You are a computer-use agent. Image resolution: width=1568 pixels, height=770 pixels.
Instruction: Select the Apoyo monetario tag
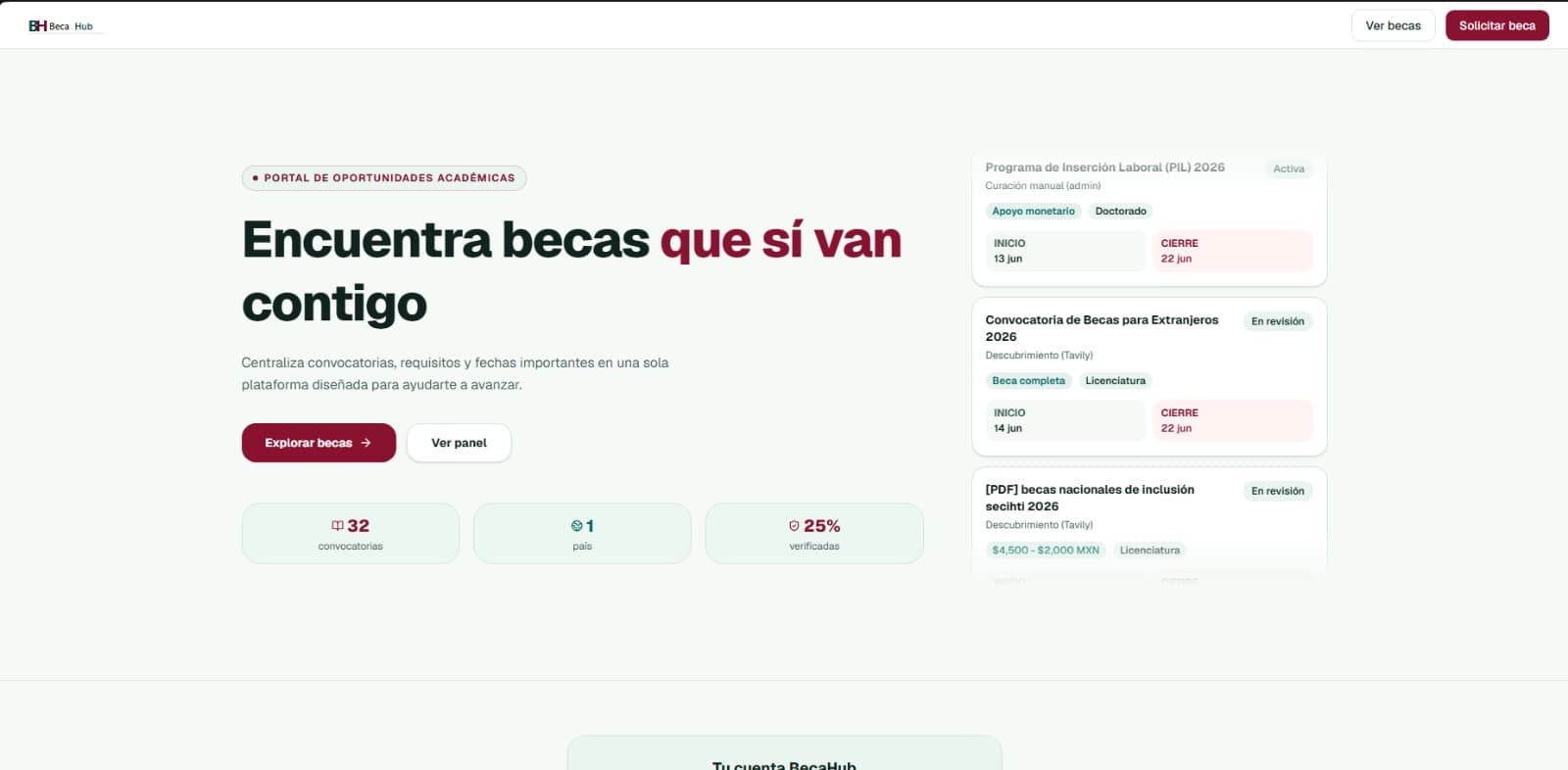pos(1033,211)
